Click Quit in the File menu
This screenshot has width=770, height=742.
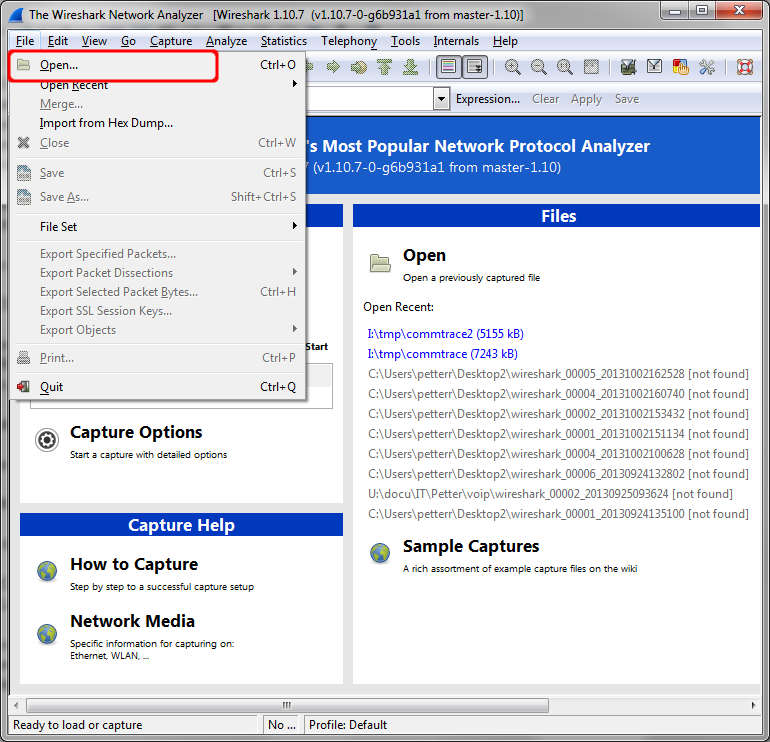[51, 387]
